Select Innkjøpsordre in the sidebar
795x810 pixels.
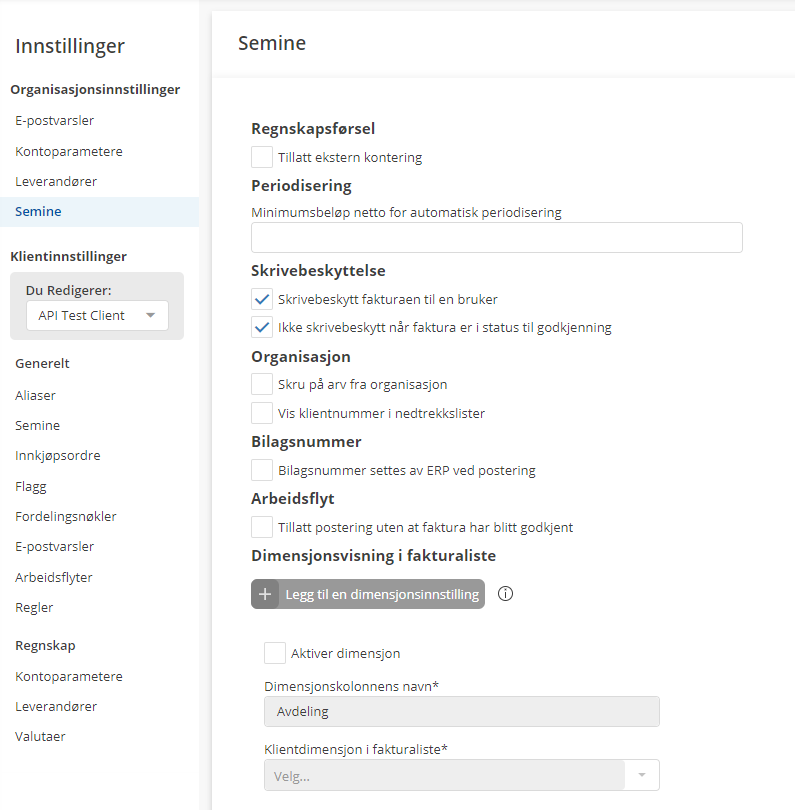tap(58, 456)
